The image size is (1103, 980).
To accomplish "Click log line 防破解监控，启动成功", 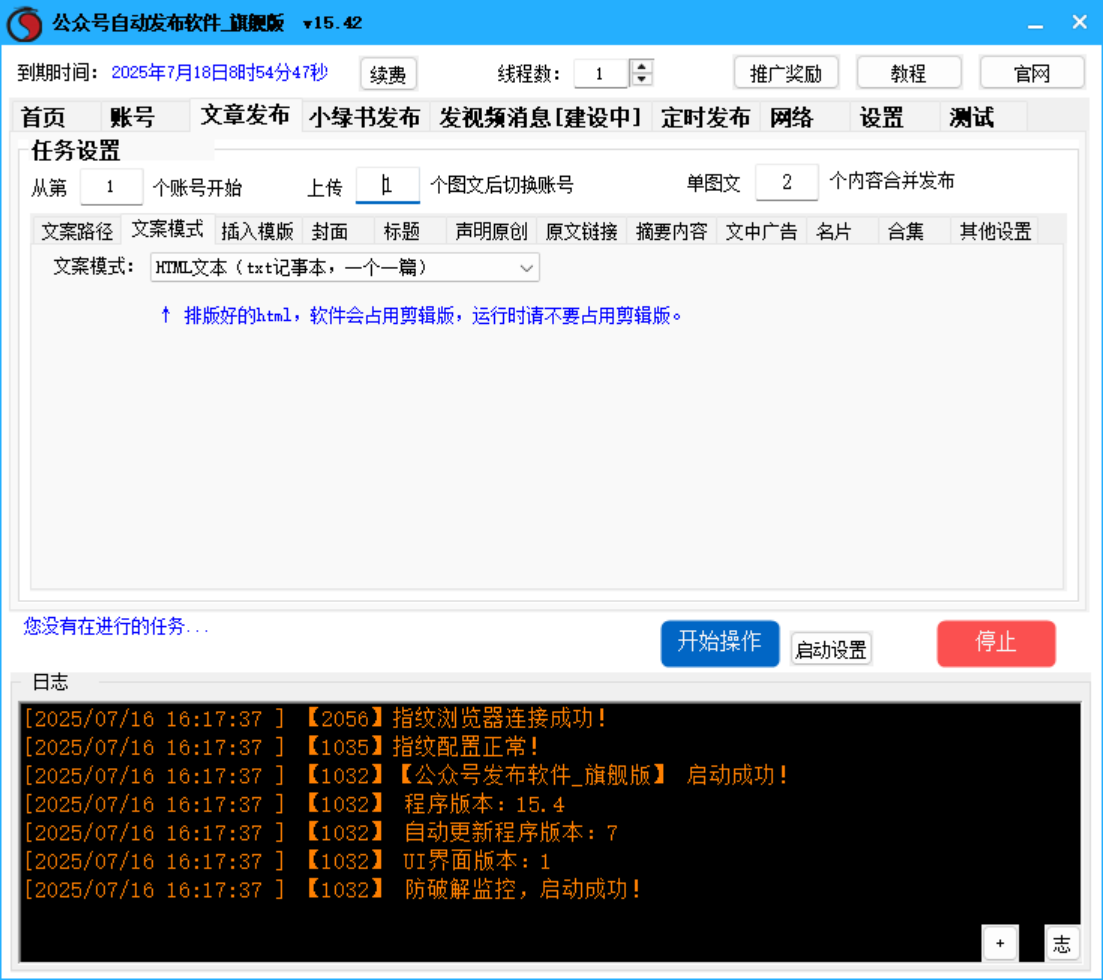I will 332,889.
